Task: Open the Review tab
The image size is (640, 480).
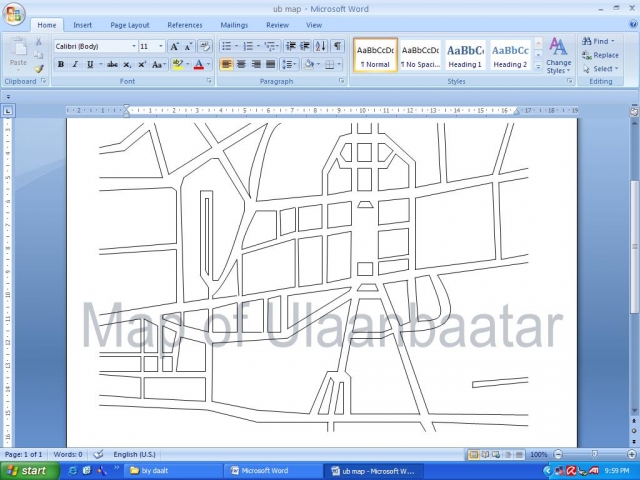Action: pyautogui.click(x=278, y=25)
